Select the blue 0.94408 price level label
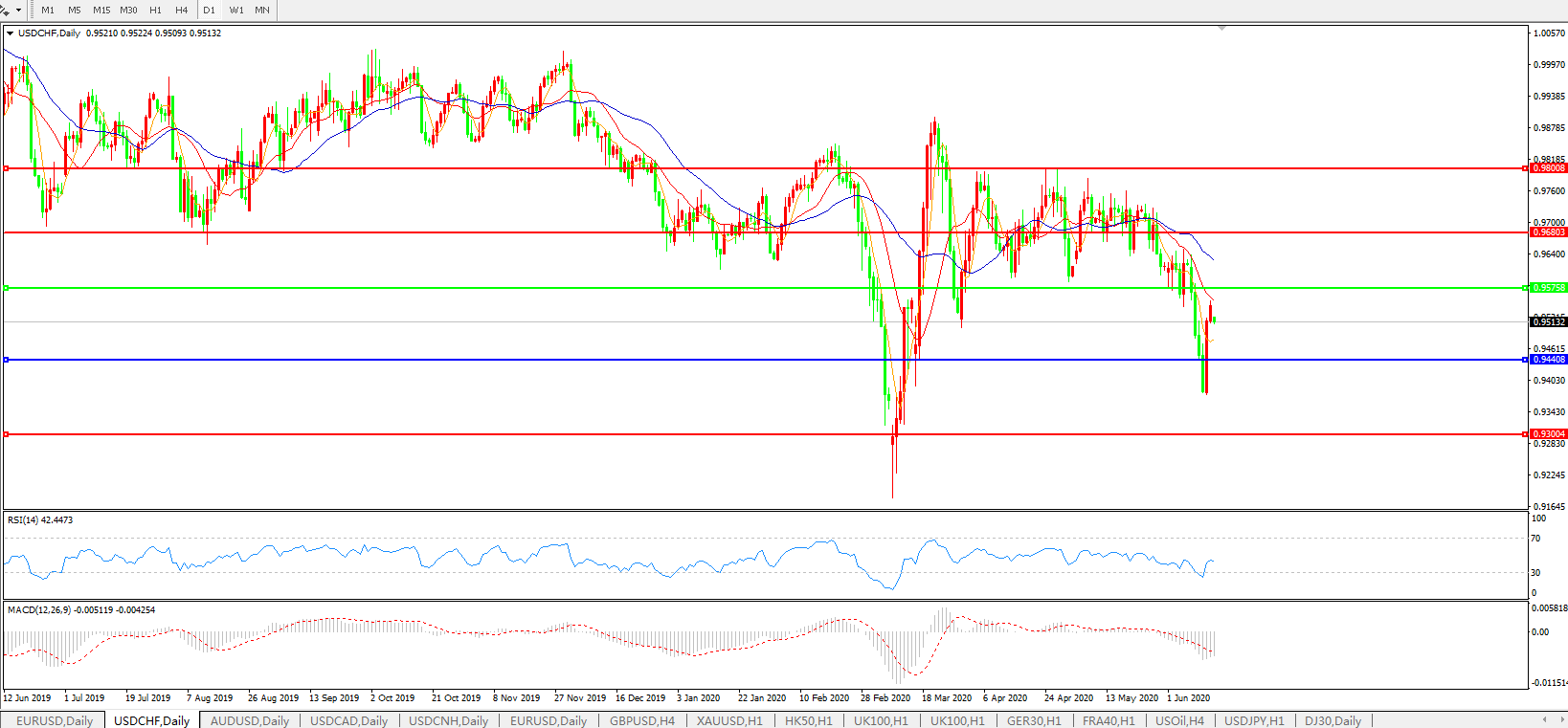 (x=1549, y=360)
